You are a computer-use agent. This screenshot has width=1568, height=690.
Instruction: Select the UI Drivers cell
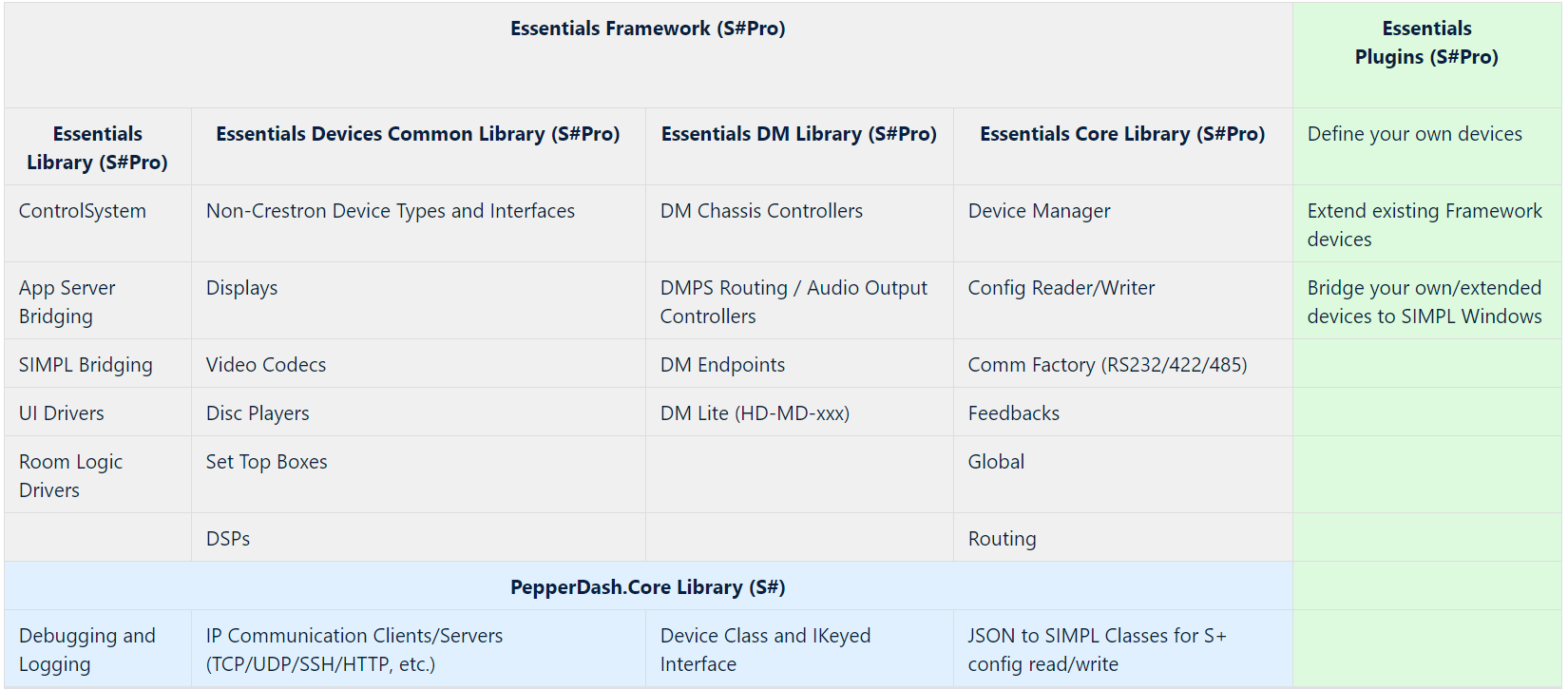[62, 413]
